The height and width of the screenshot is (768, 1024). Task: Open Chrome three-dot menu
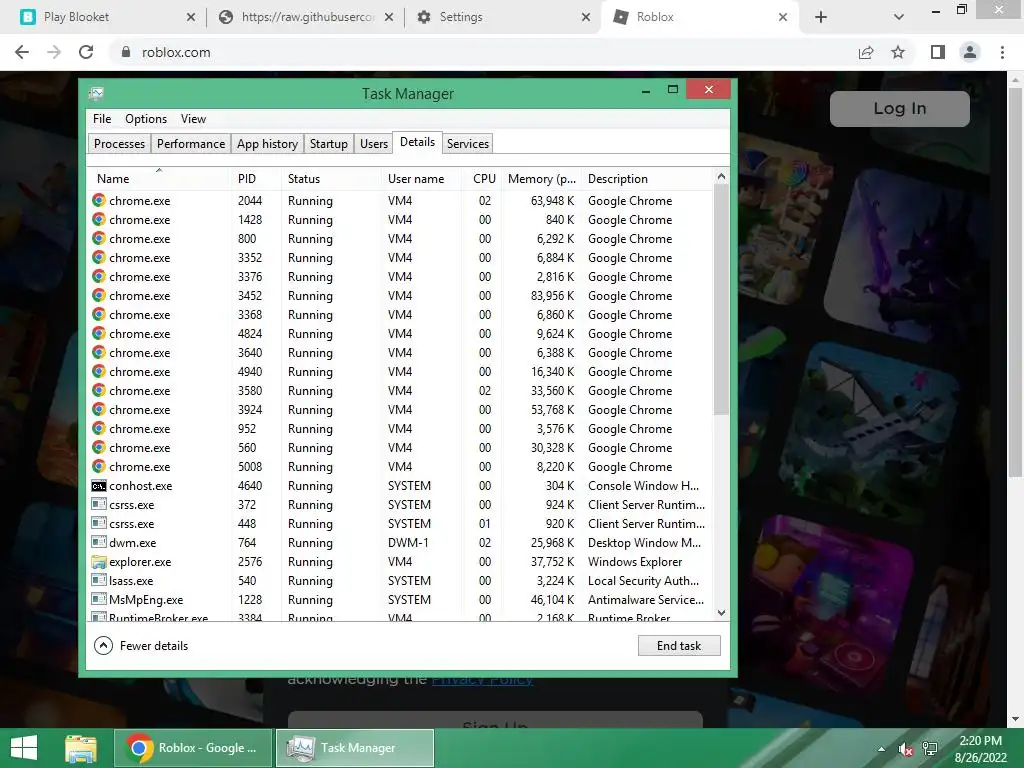coord(1002,52)
